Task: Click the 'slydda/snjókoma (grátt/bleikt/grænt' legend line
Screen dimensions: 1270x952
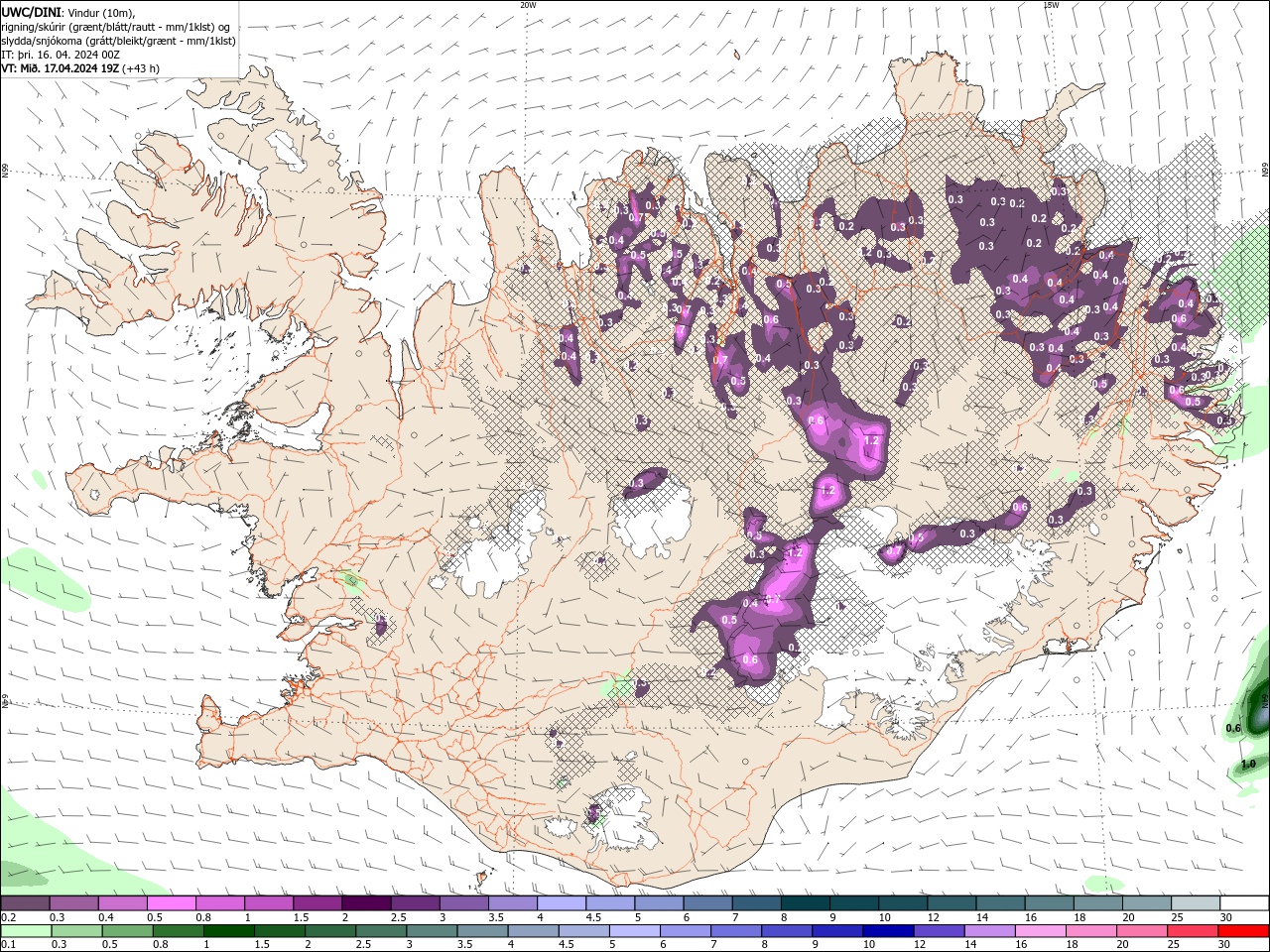Action: 119,41
